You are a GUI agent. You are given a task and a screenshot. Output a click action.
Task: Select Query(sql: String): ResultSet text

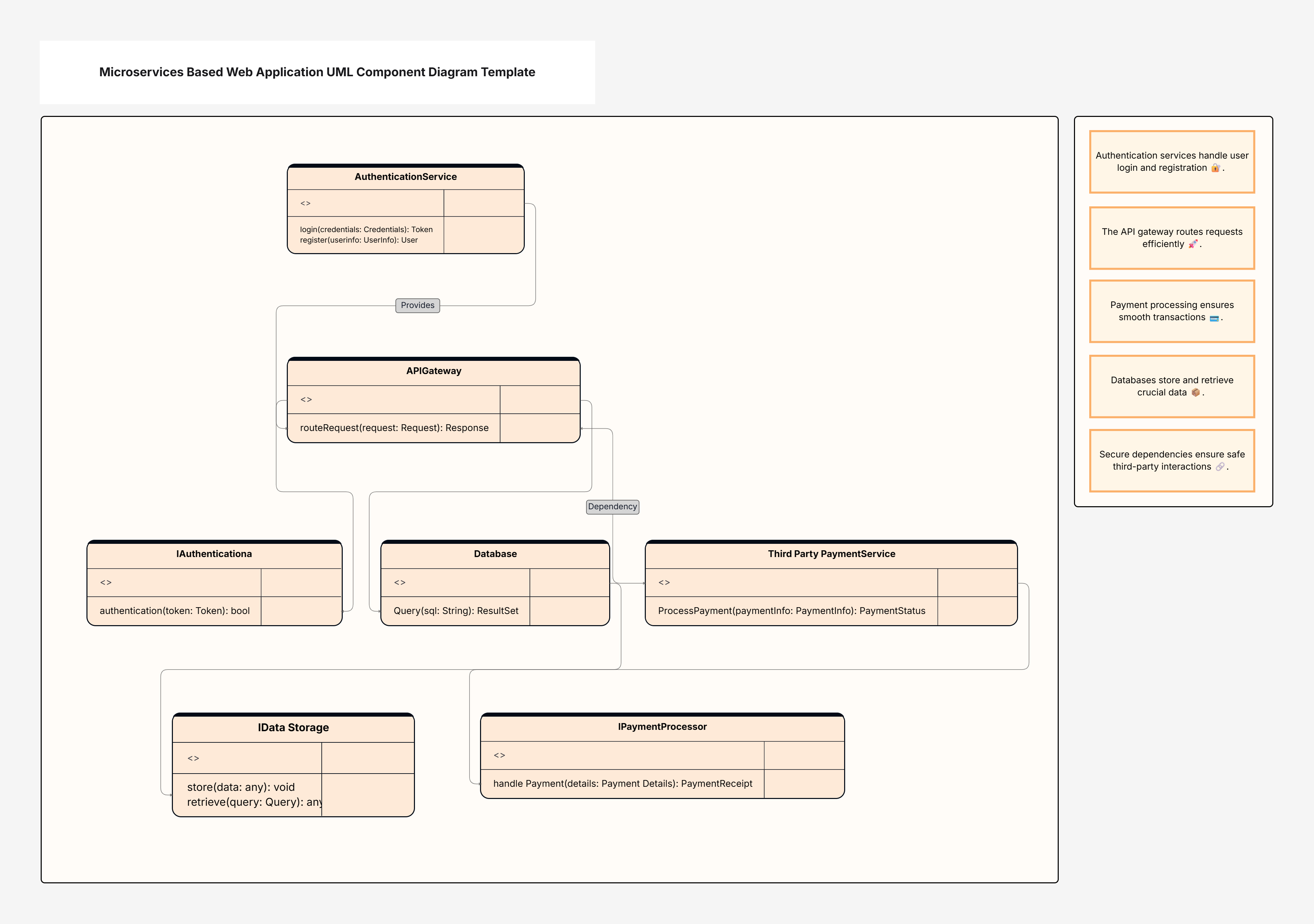(456, 611)
